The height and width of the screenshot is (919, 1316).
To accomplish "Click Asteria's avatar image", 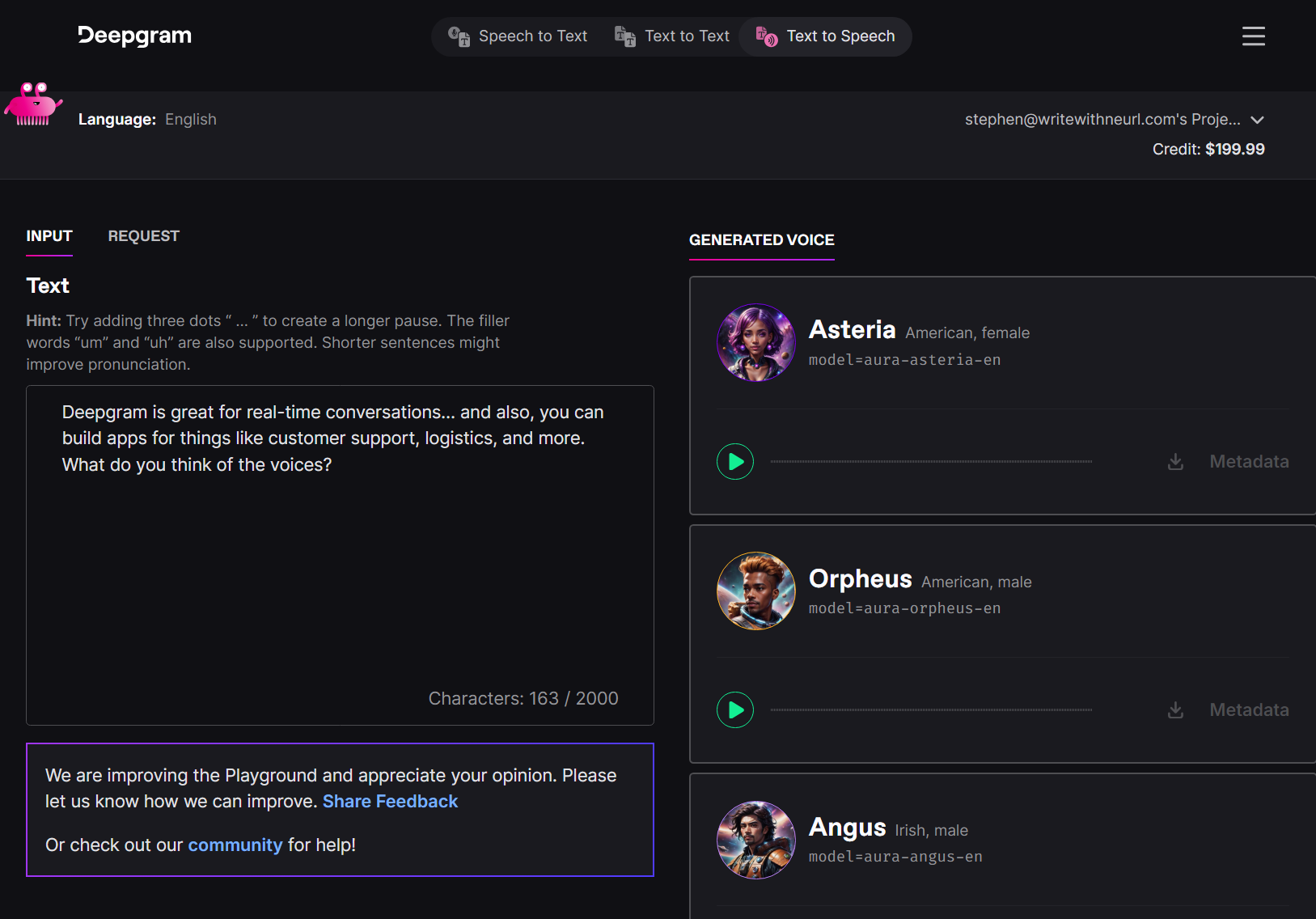I will [756, 343].
